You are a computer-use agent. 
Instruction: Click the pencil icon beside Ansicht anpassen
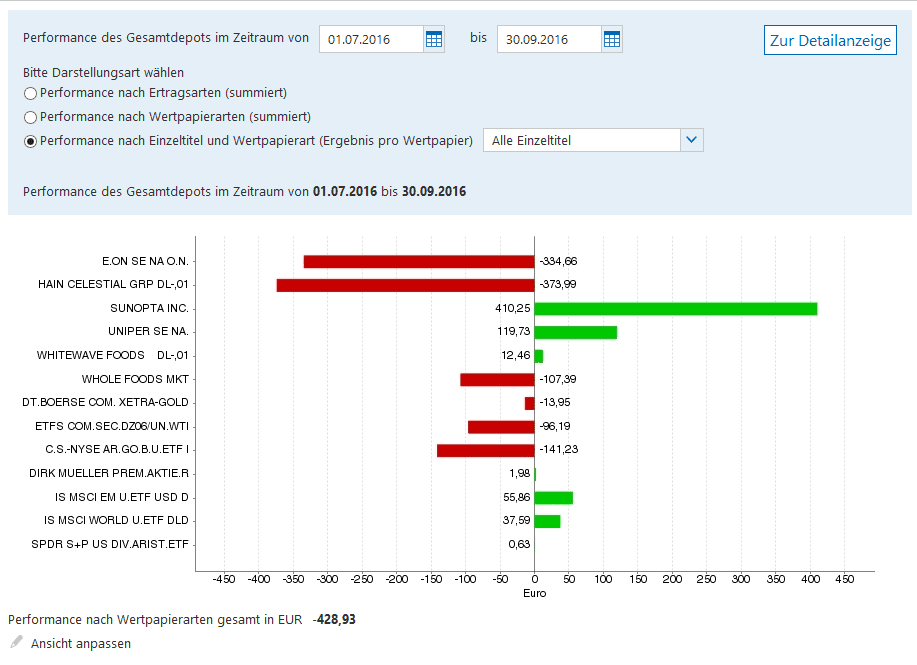(16, 642)
